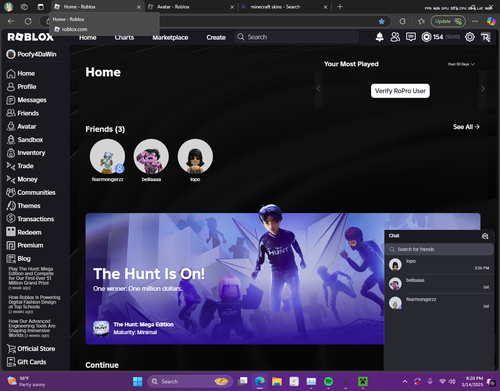Go to Charts in top navigation
The height and width of the screenshot is (391, 500).
tap(124, 37)
